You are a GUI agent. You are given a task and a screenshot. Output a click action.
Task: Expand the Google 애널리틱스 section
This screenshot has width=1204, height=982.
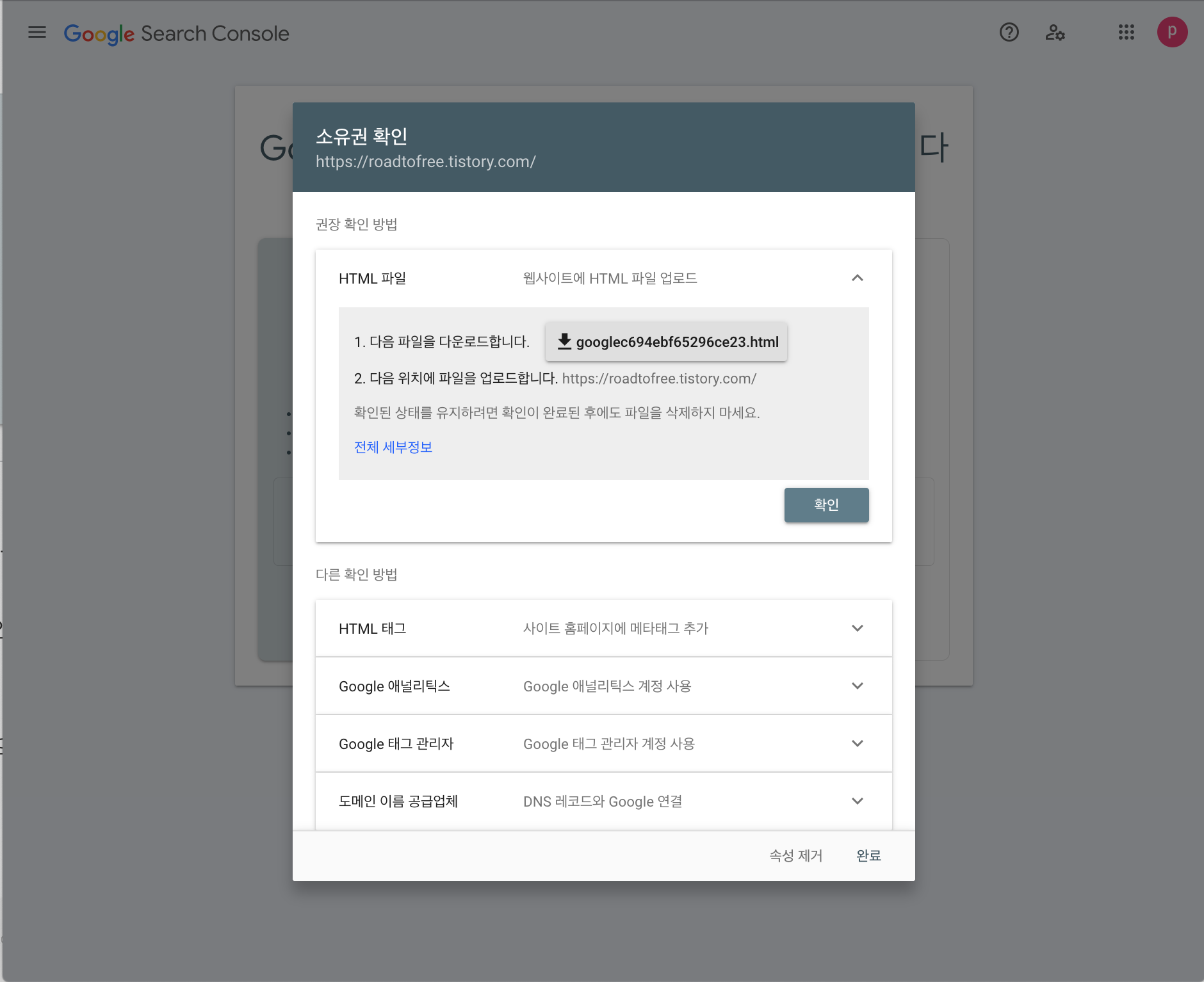pyautogui.click(x=857, y=686)
